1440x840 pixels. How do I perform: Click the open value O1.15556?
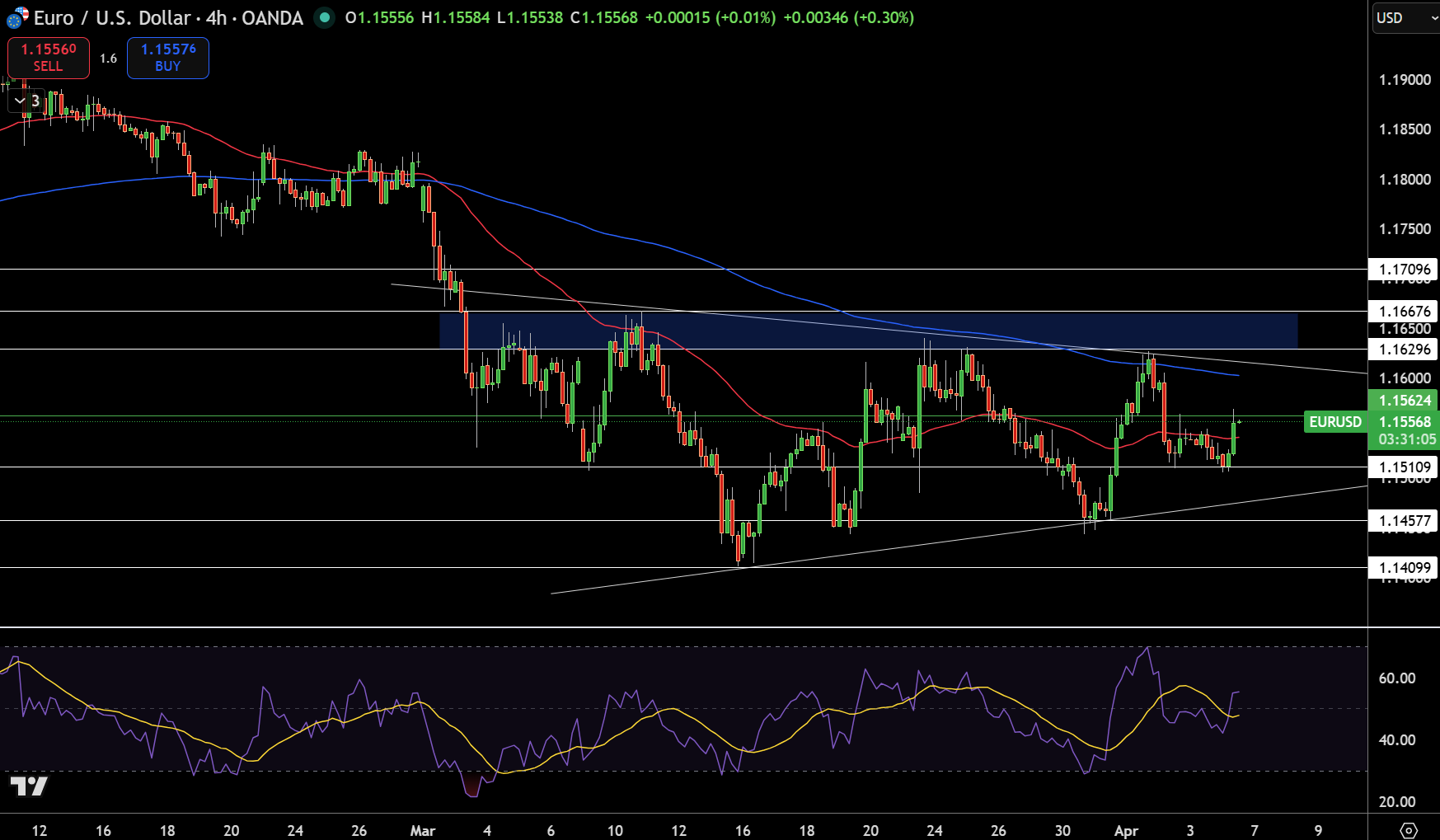(x=379, y=17)
